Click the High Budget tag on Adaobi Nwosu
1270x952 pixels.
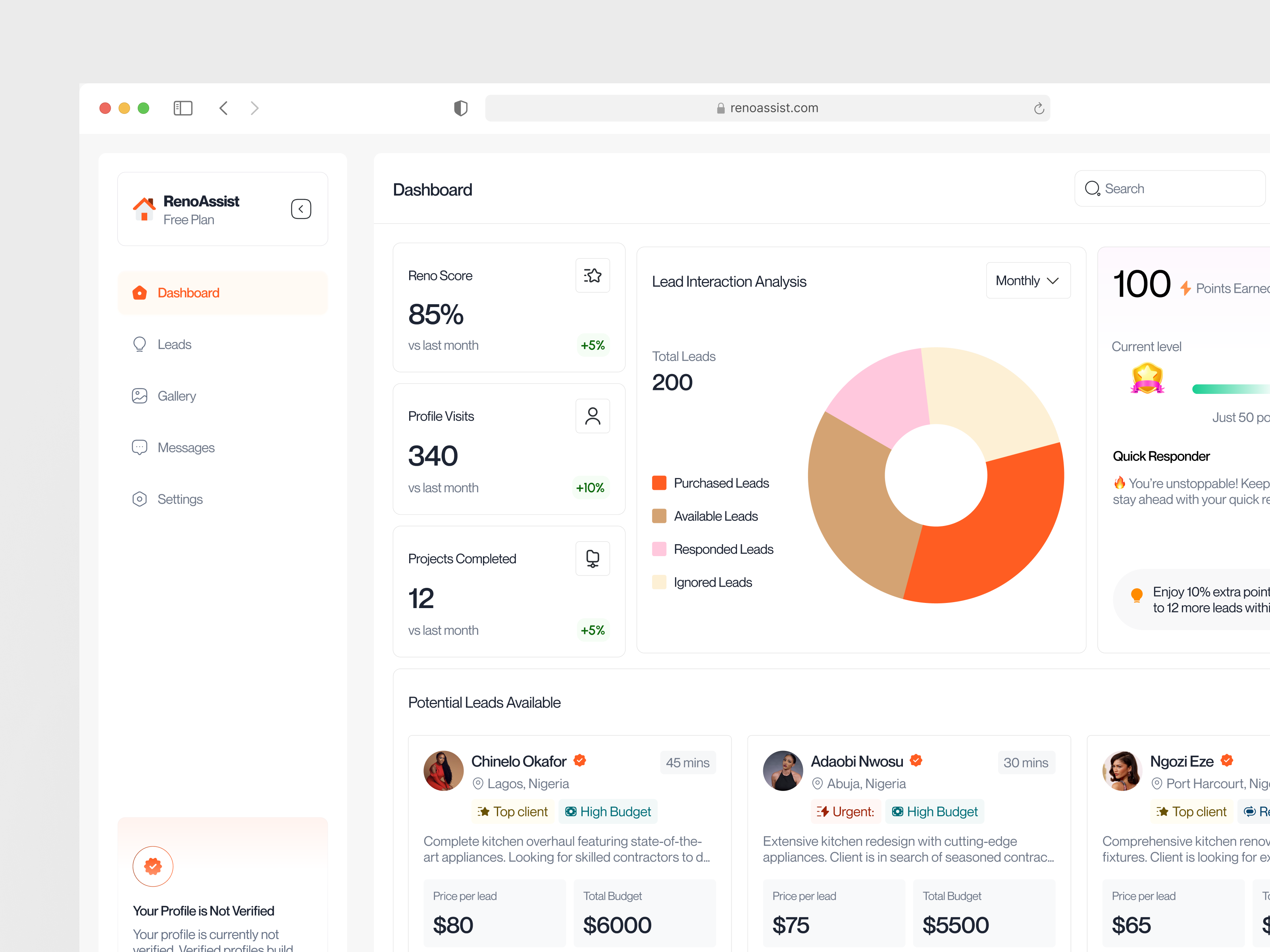click(934, 812)
